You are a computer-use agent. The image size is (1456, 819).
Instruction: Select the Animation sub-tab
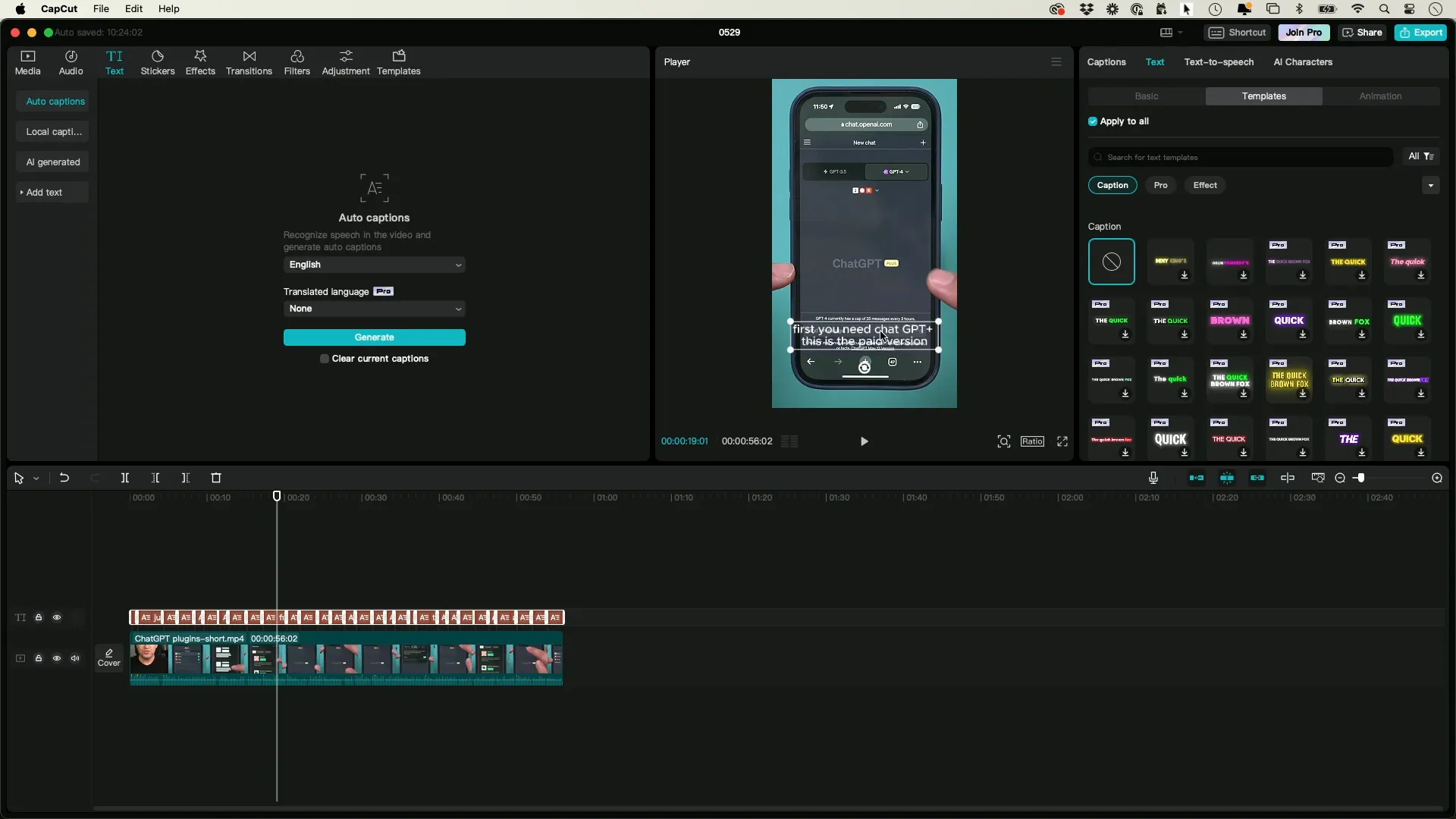click(x=1380, y=96)
